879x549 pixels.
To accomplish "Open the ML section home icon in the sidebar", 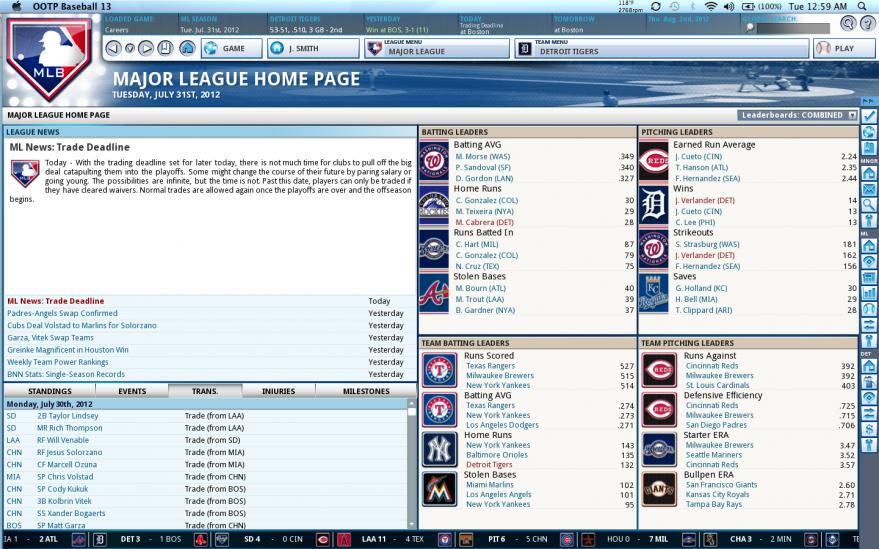I will point(868,246).
